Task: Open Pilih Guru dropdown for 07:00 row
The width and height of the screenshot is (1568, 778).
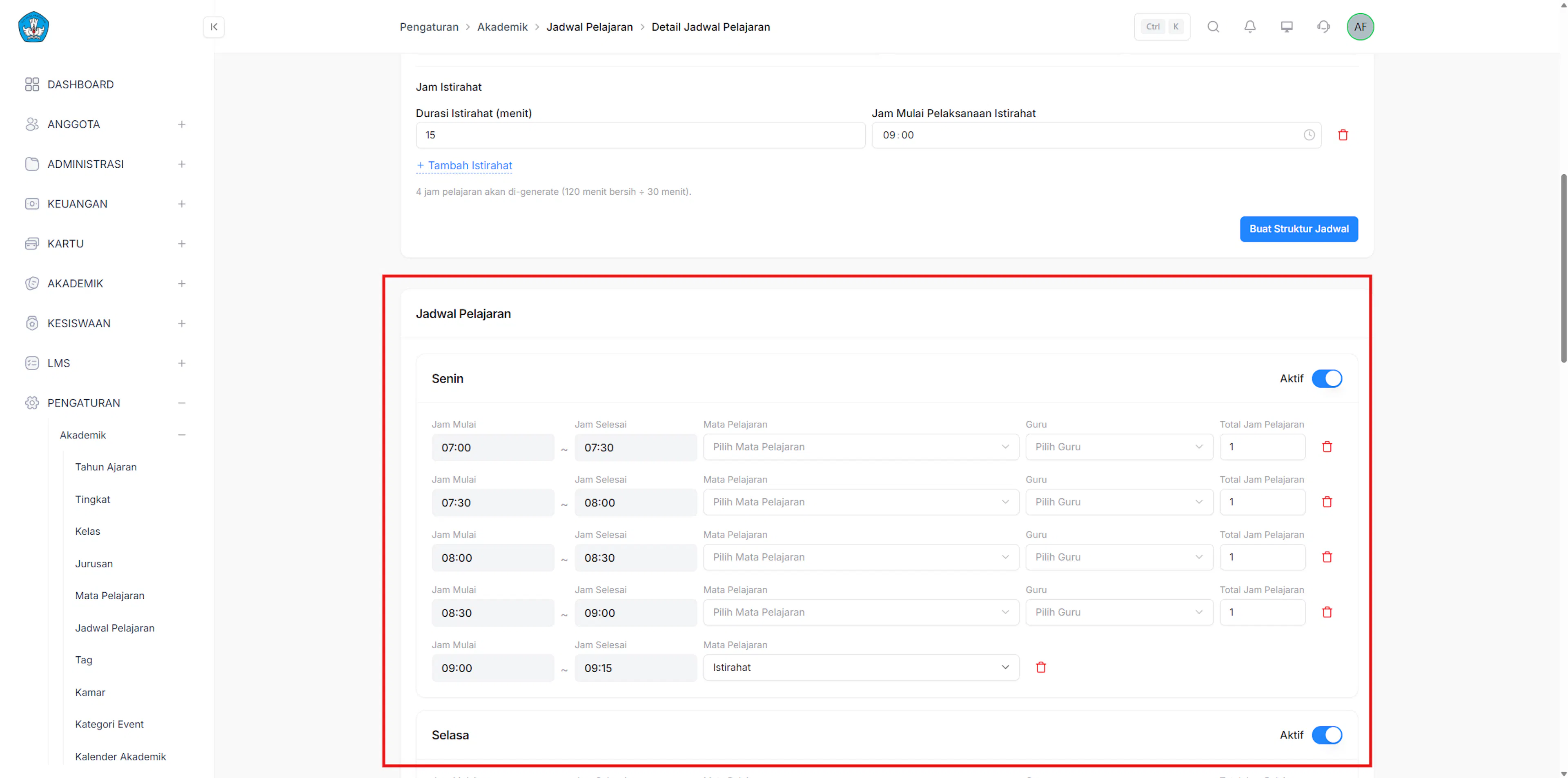Action: tap(1119, 447)
